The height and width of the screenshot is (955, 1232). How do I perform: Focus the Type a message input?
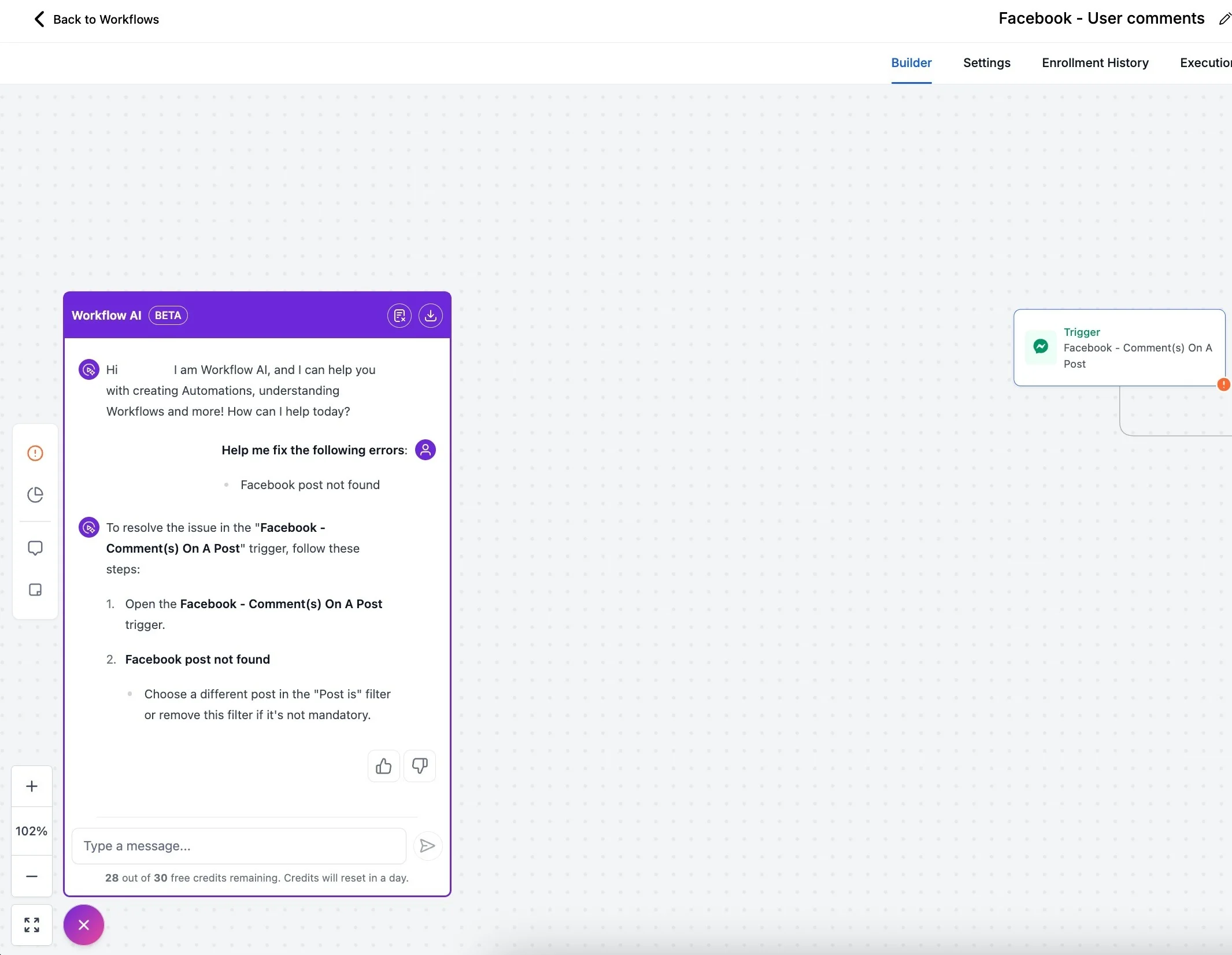(239, 846)
